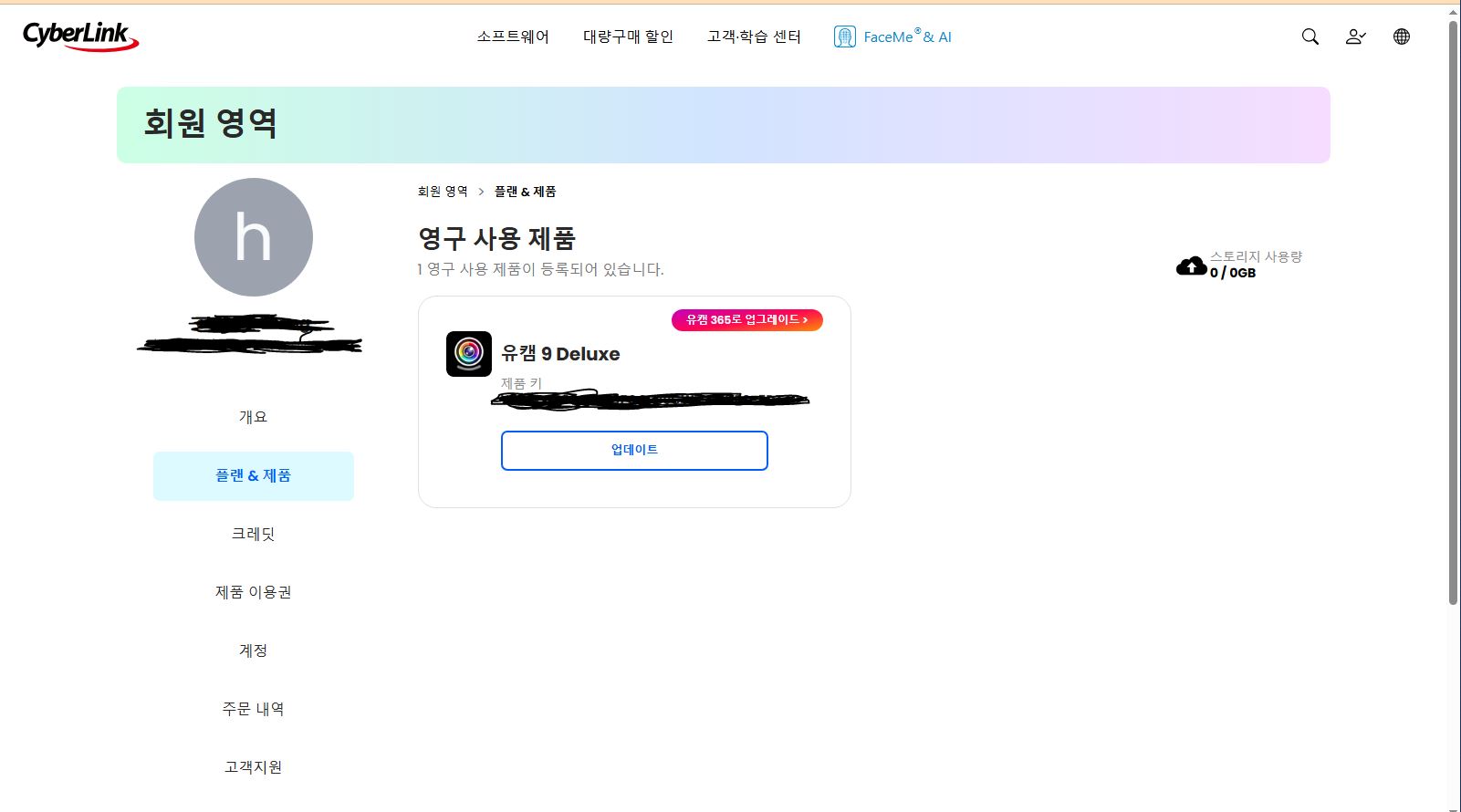The width and height of the screenshot is (1461, 812).
Task: Click the 업데이트 button
Action: (634, 450)
